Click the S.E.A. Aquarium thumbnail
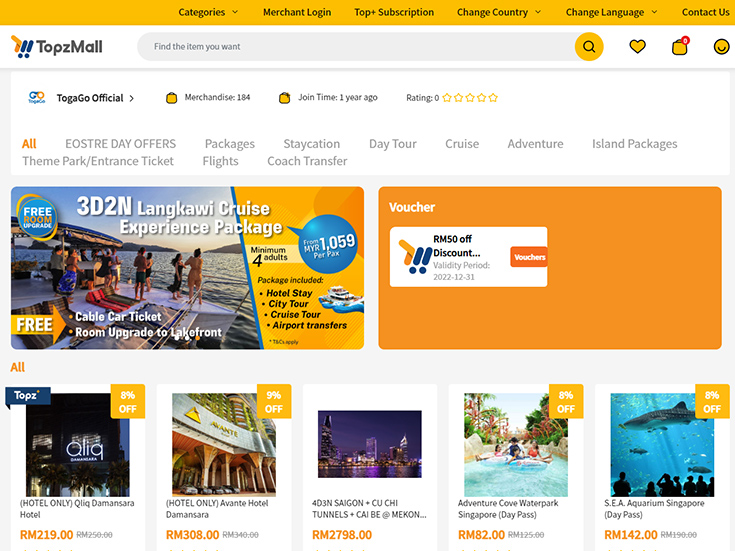 click(662, 445)
